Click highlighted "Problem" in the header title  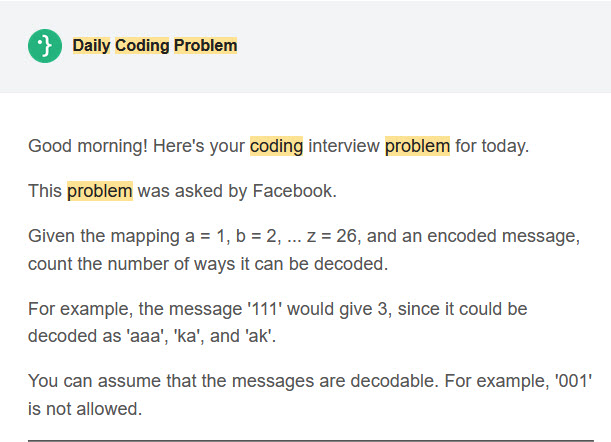point(205,46)
